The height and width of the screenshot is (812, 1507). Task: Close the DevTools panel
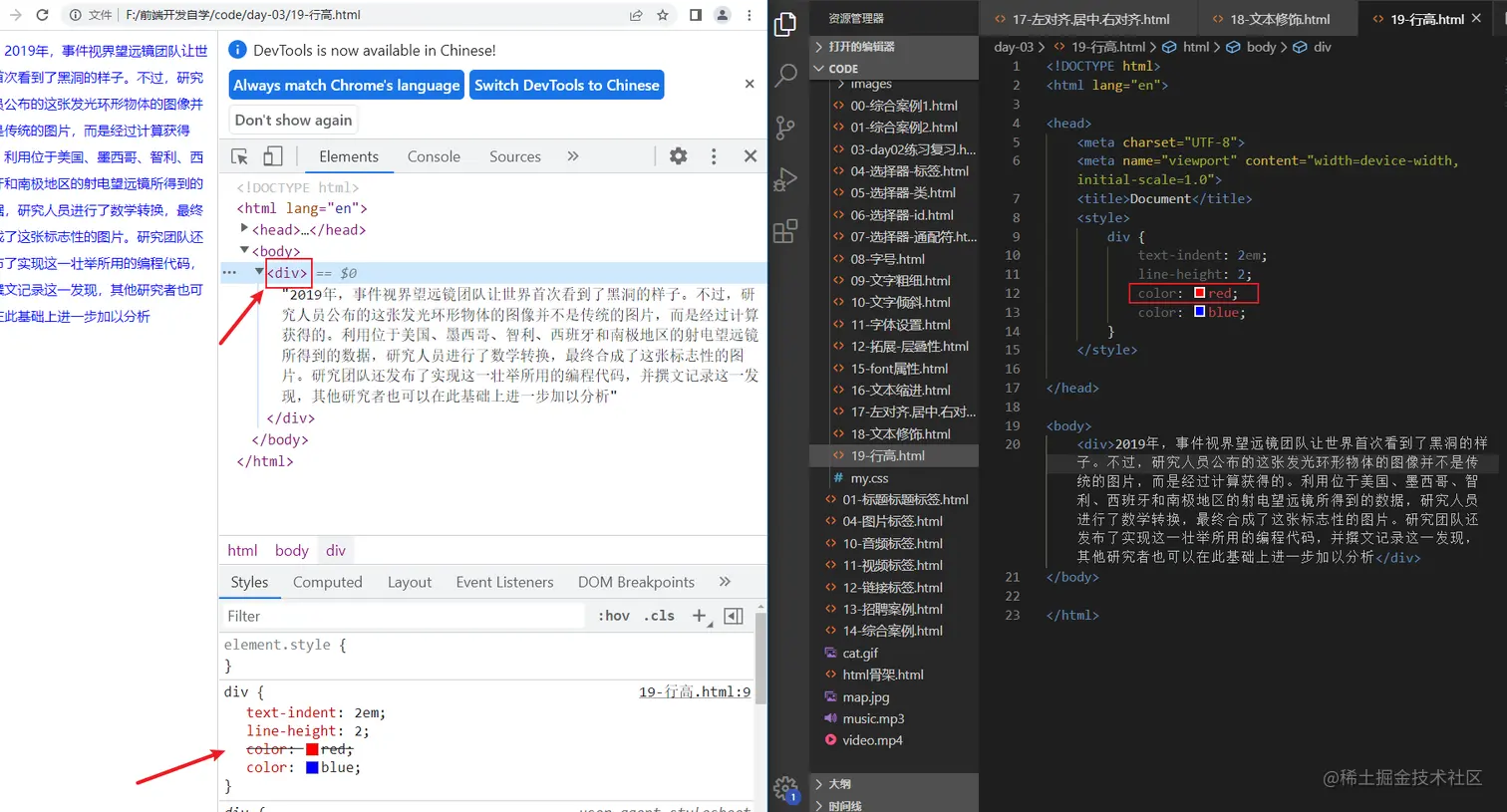pos(751,155)
